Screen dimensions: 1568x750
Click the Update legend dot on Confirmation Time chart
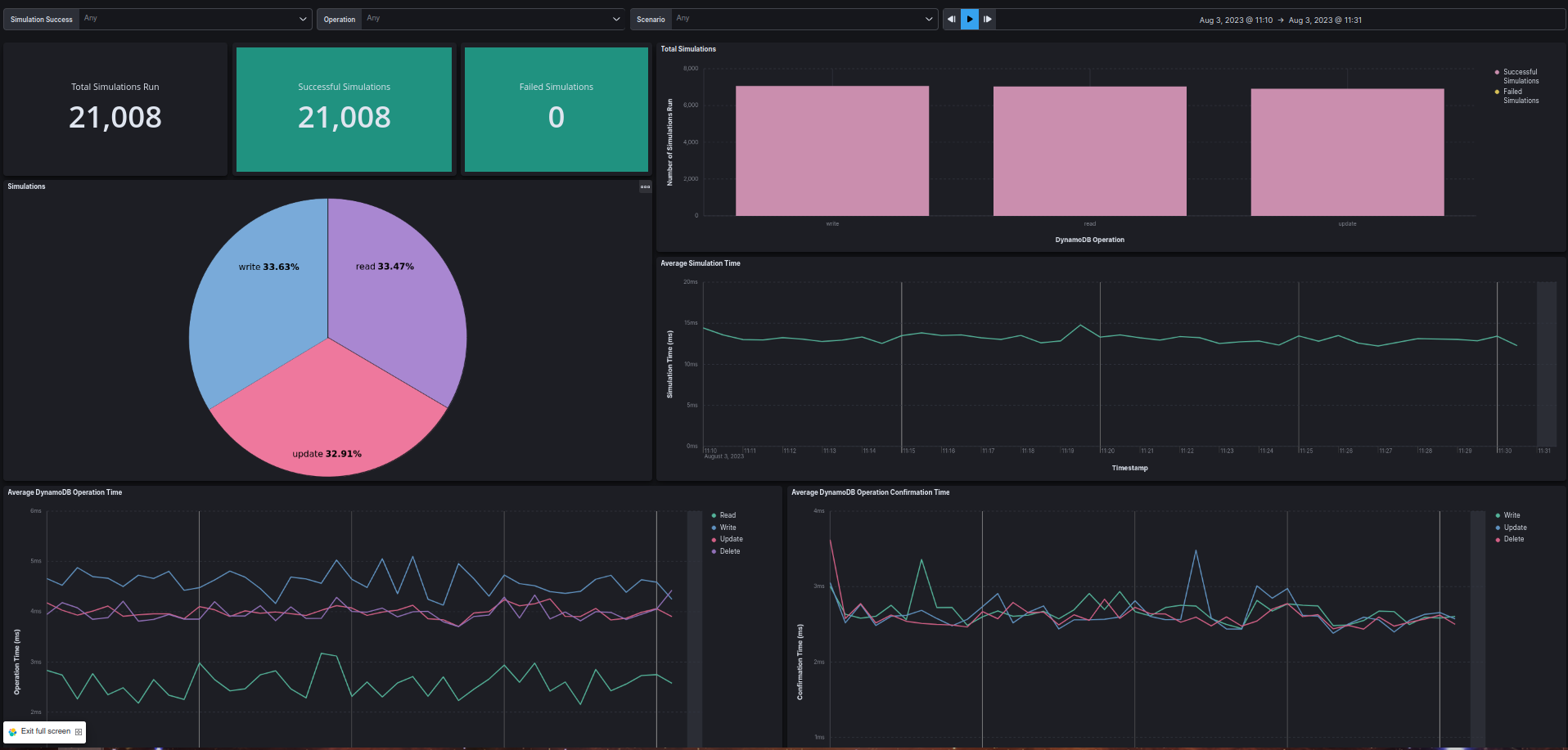(1499, 527)
